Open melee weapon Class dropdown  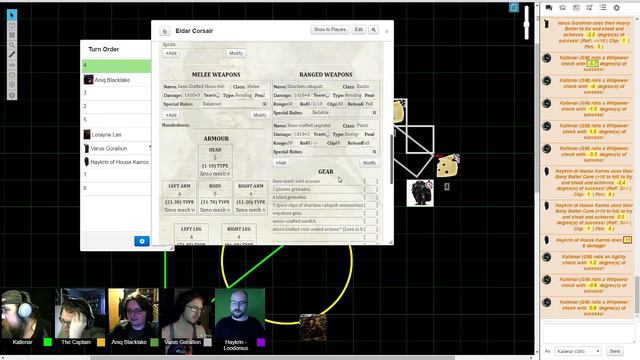click(x=256, y=87)
